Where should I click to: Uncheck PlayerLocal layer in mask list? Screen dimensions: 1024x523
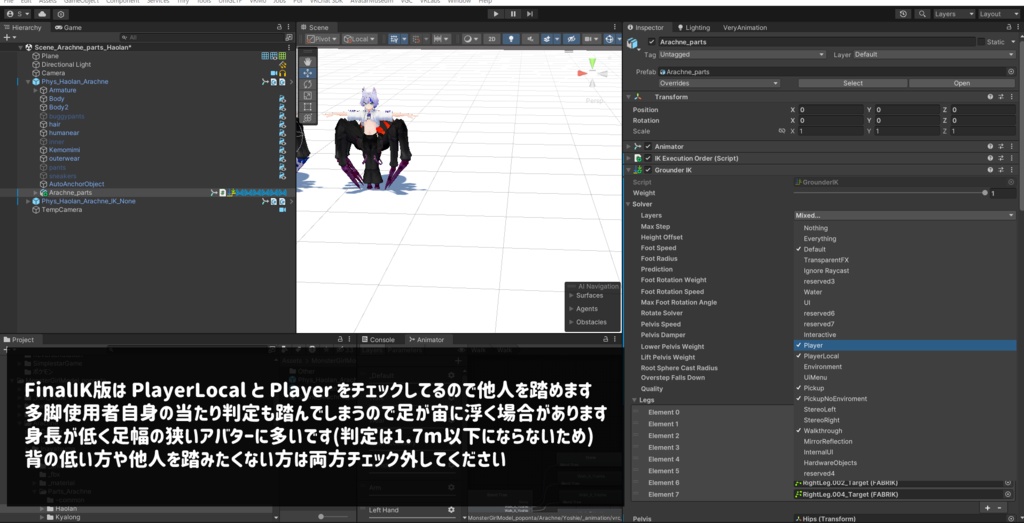tap(904, 356)
